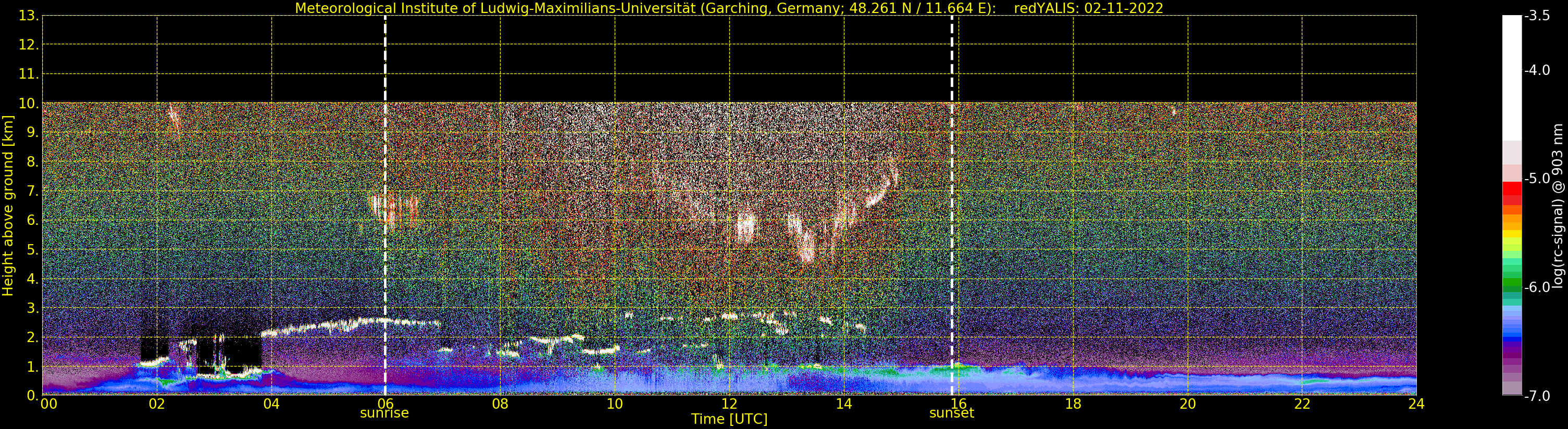Click the 'sunrise' label below the axis
1568x429 pixels.
tap(384, 413)
